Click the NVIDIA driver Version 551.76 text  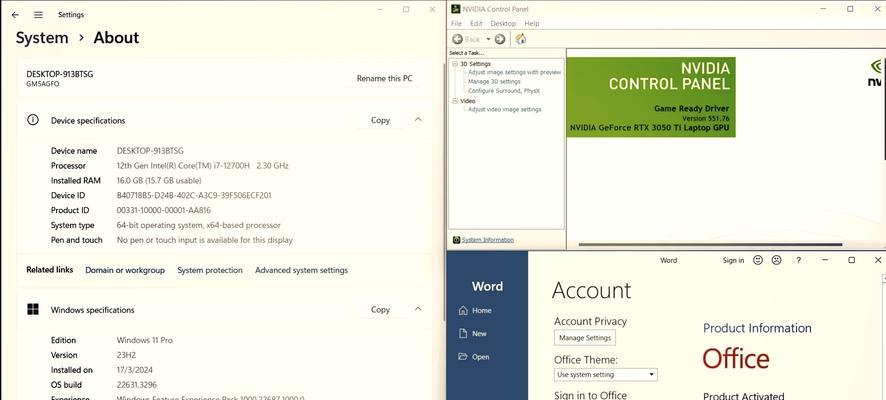706,118
